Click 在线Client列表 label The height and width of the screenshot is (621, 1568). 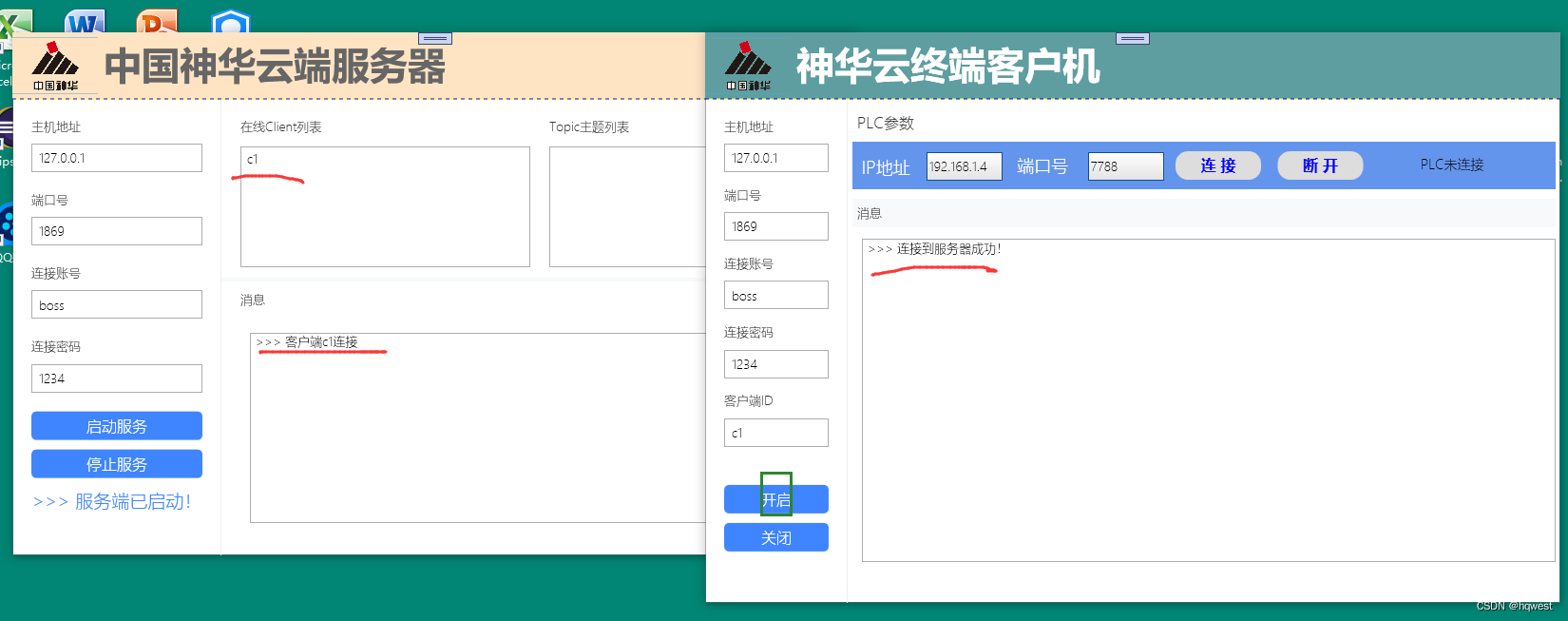coord(281,127)
